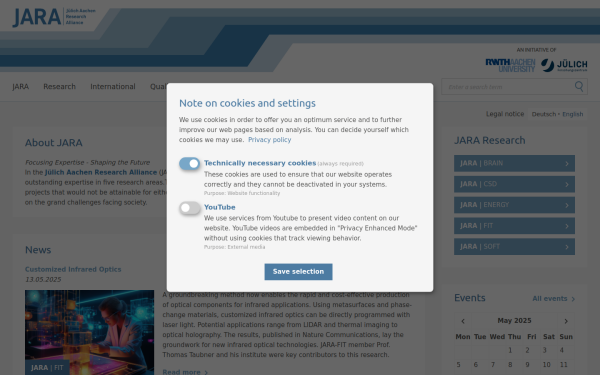Viewport: 600px width, 375px height.
Task: Click the Note on cookies and settings heading
Action: pyautogui.click(x=247, y=103)
